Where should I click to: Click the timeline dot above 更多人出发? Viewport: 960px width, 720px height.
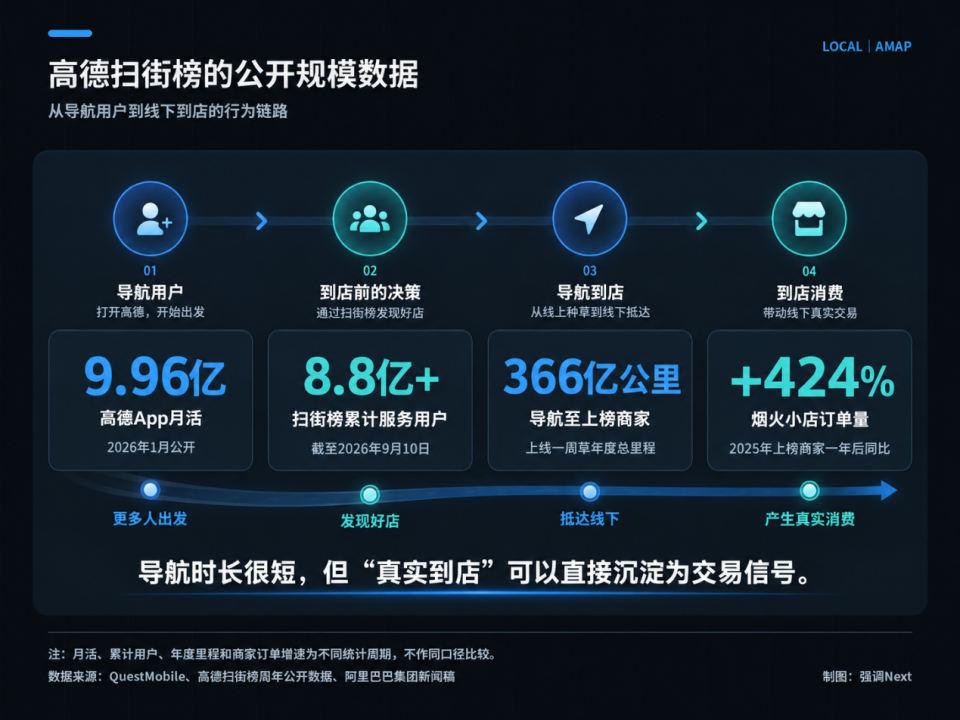150,489
